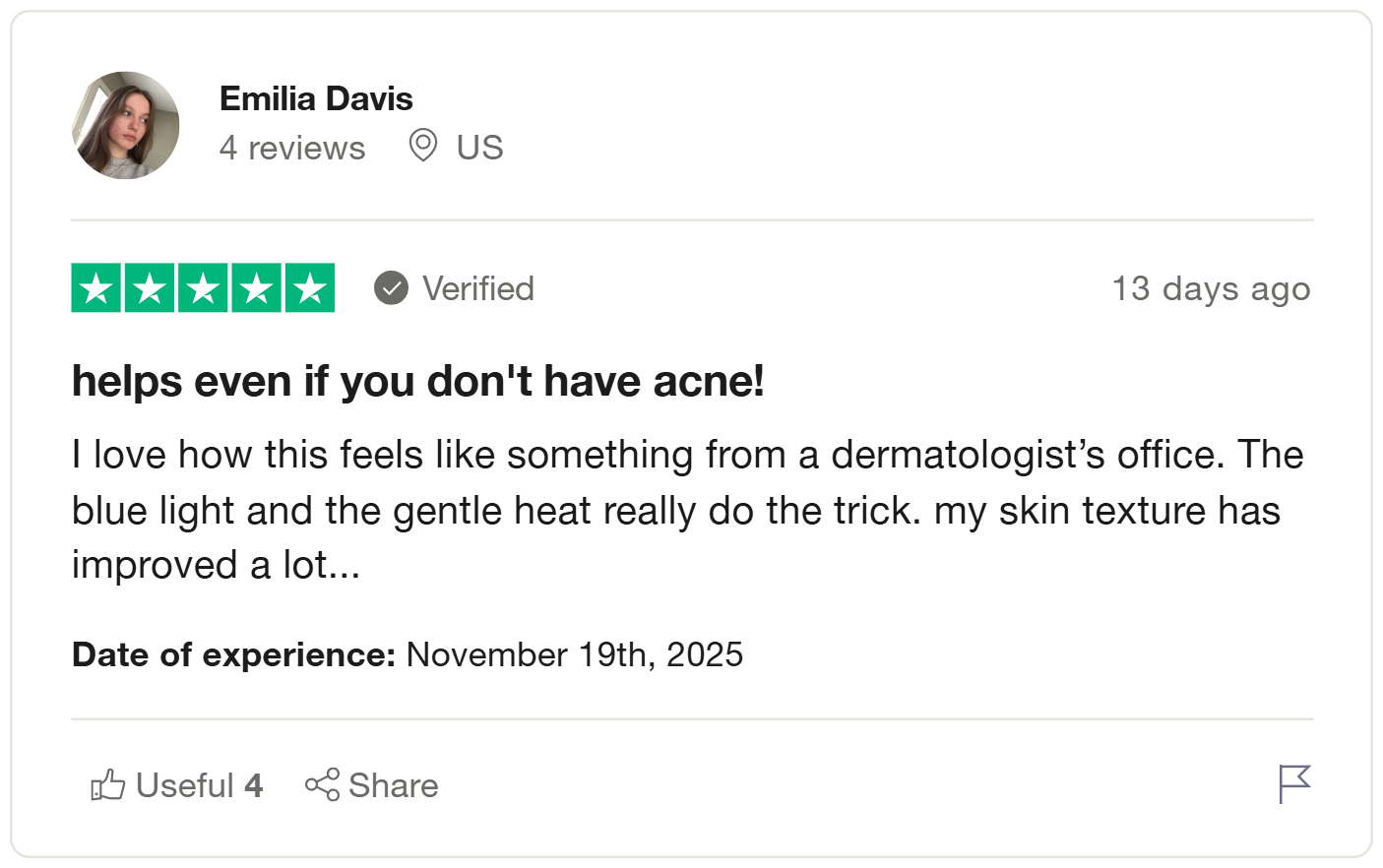Click the 'Verified' label text
The height and width of the screenshot is (868, 1383).
(478, 288)
